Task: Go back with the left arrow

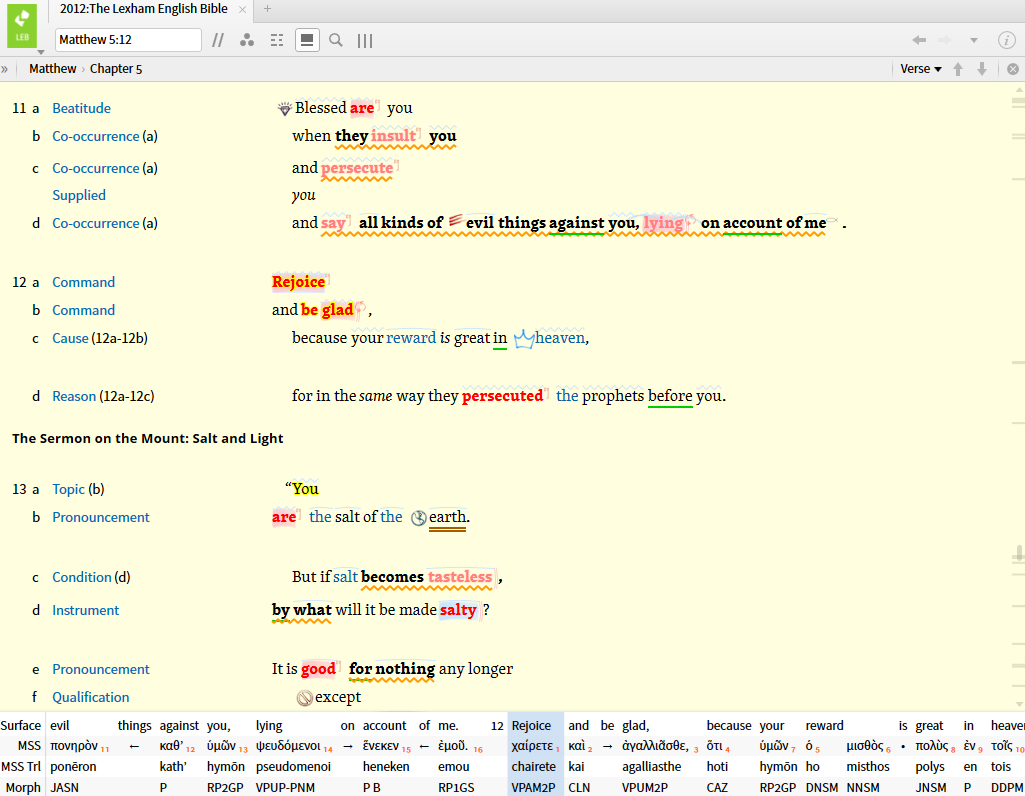Action: [x=919, y=40]
